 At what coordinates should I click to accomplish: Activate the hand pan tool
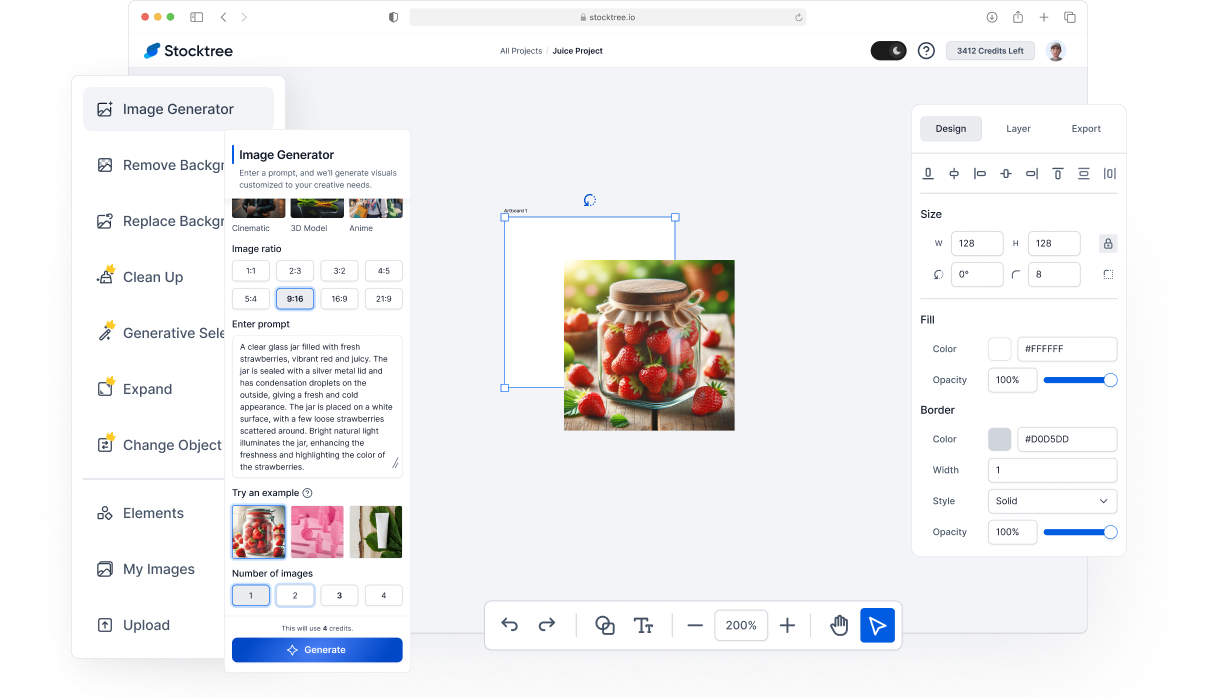[x=839, y=625]
